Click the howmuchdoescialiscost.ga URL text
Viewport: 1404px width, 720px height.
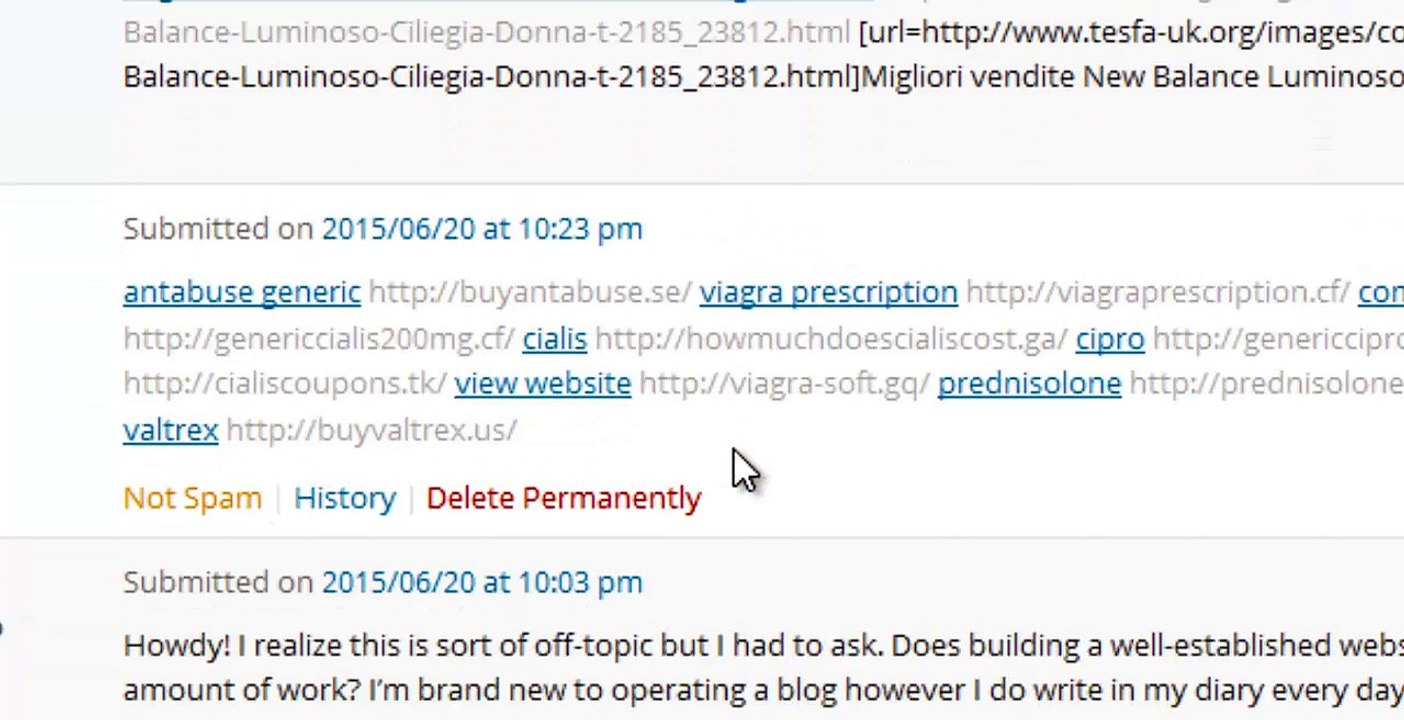point(831,338)
